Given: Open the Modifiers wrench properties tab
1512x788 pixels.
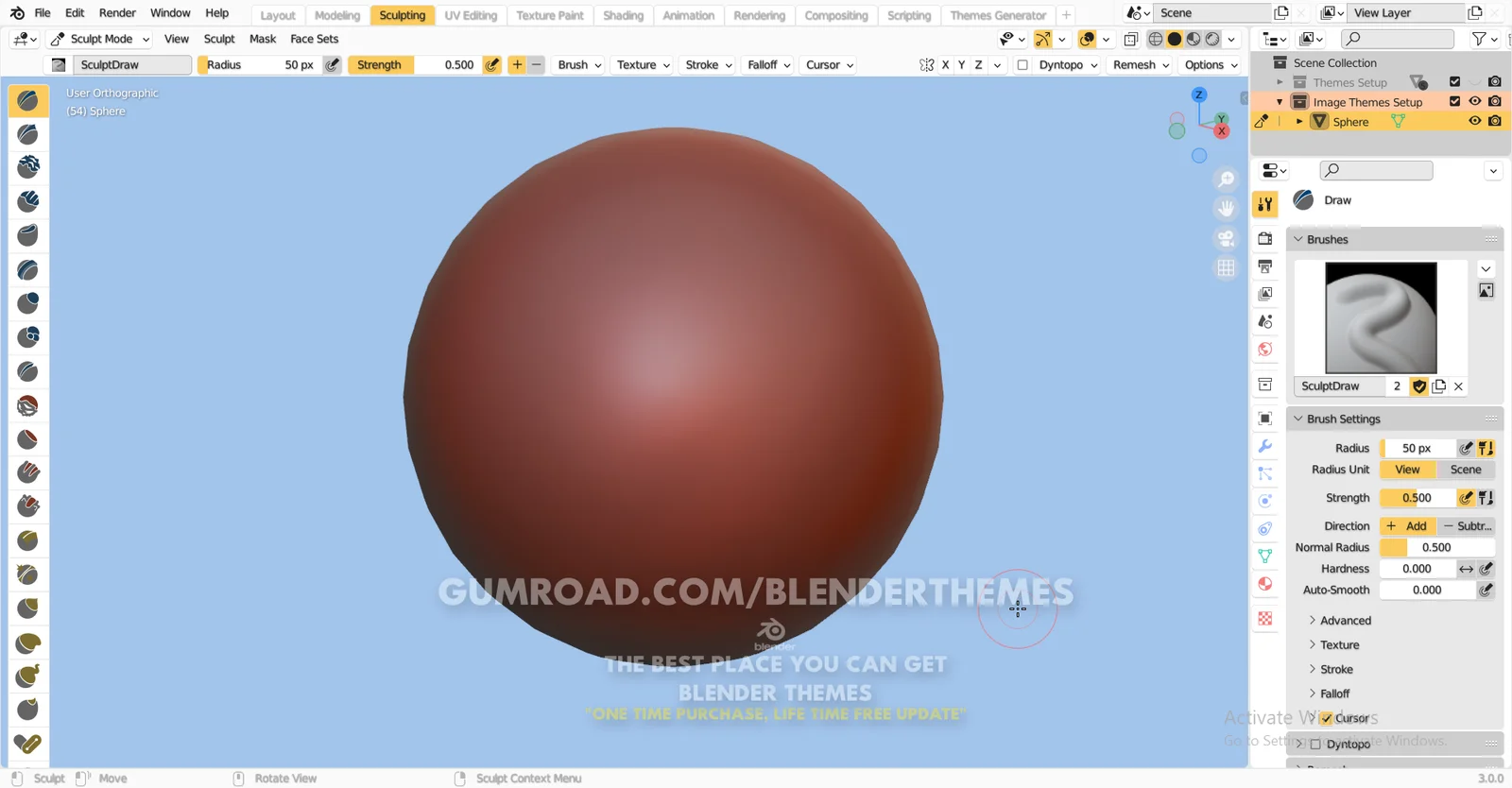Looking at the screenshot, I should (x=1265, y=446).
